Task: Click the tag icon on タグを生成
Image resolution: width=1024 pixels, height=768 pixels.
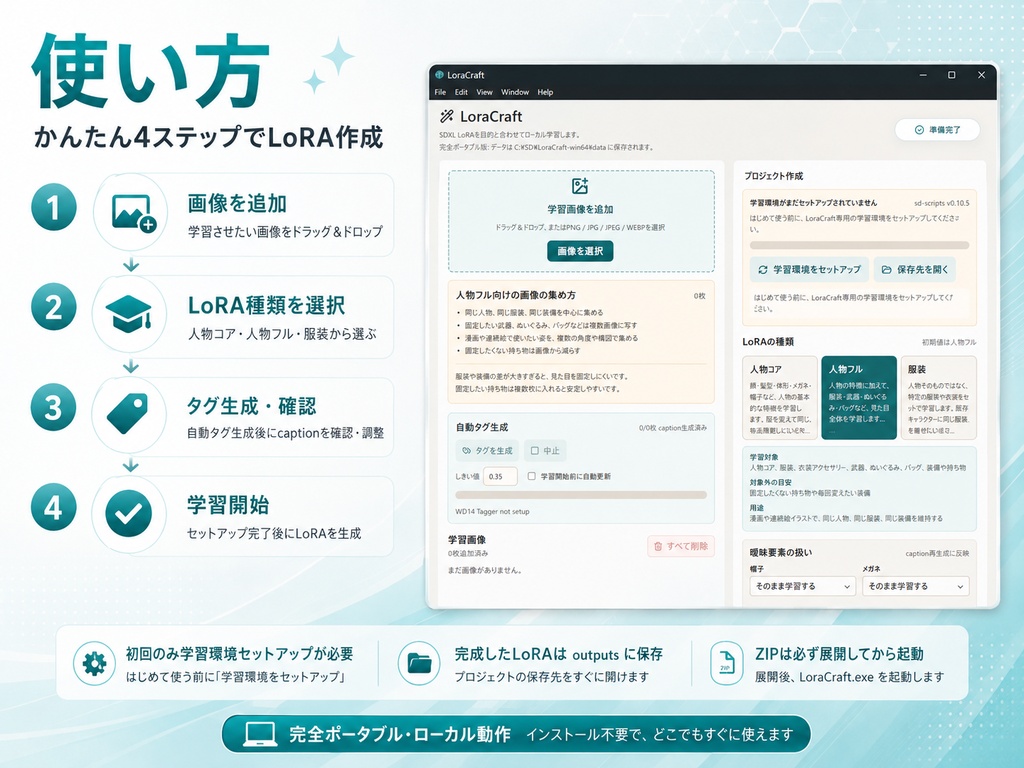Action: point(466,451)
